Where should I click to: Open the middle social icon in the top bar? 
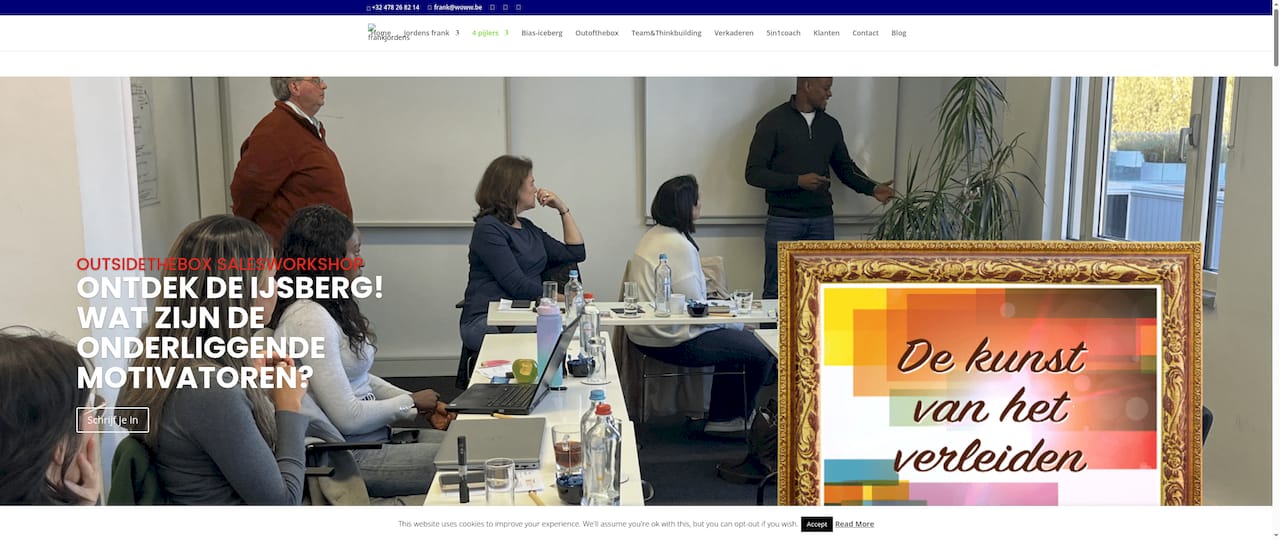click(x=505, y=7)
